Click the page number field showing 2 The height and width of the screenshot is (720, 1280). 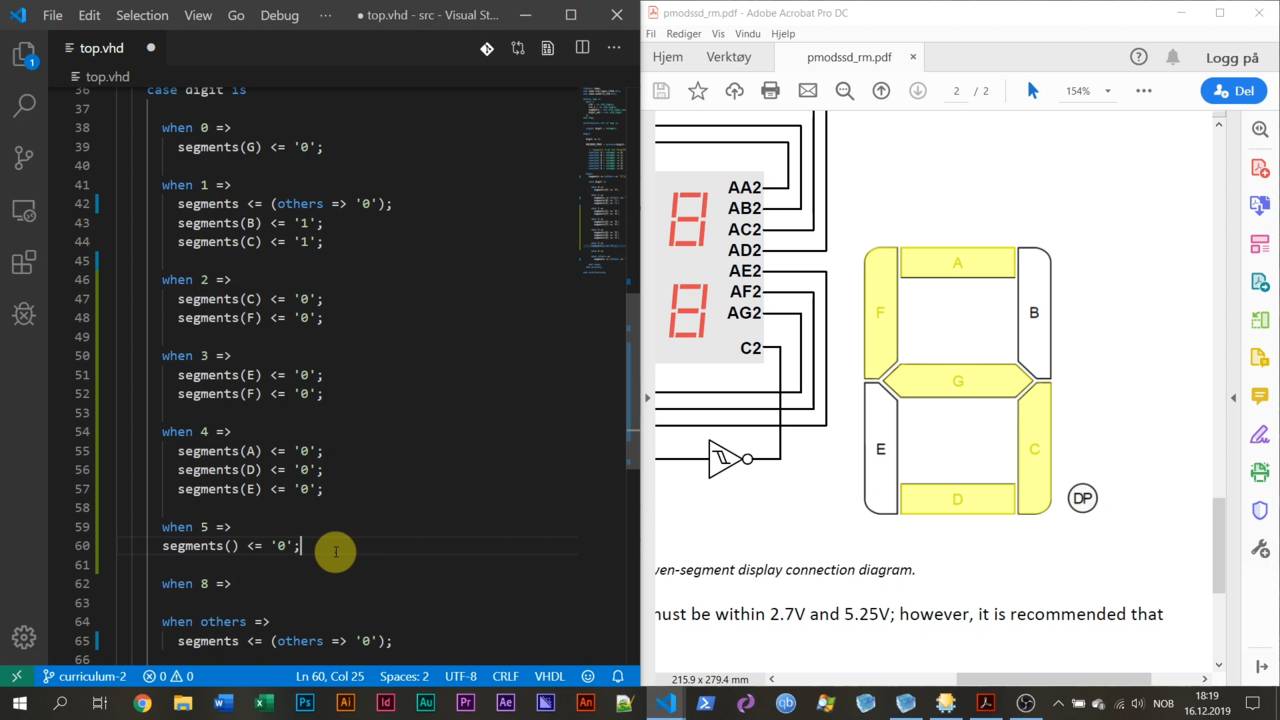[956, 91]
